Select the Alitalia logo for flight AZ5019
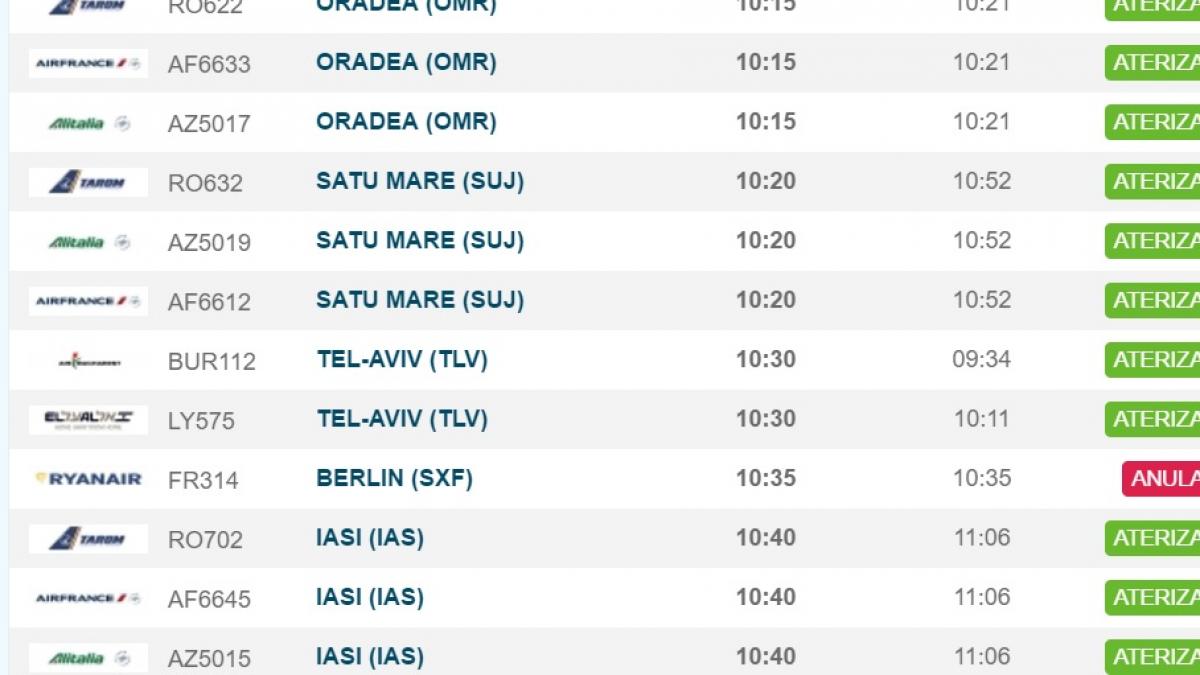The height and width of the screenshot is (675, 1200). (x=88, y=241)
